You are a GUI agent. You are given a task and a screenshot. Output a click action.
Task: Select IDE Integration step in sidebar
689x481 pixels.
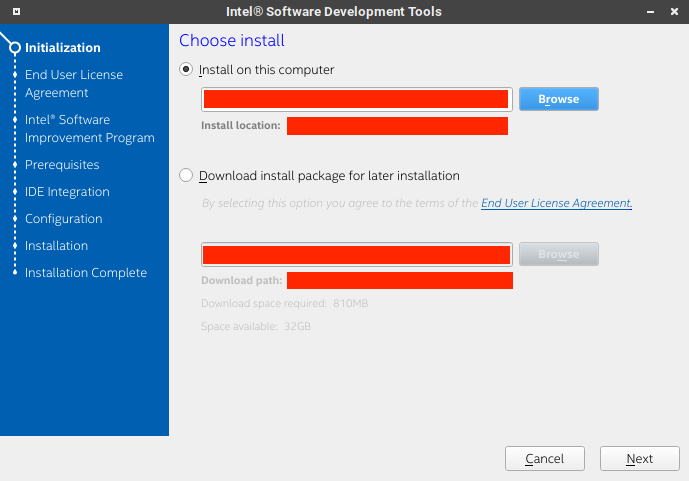67,192
